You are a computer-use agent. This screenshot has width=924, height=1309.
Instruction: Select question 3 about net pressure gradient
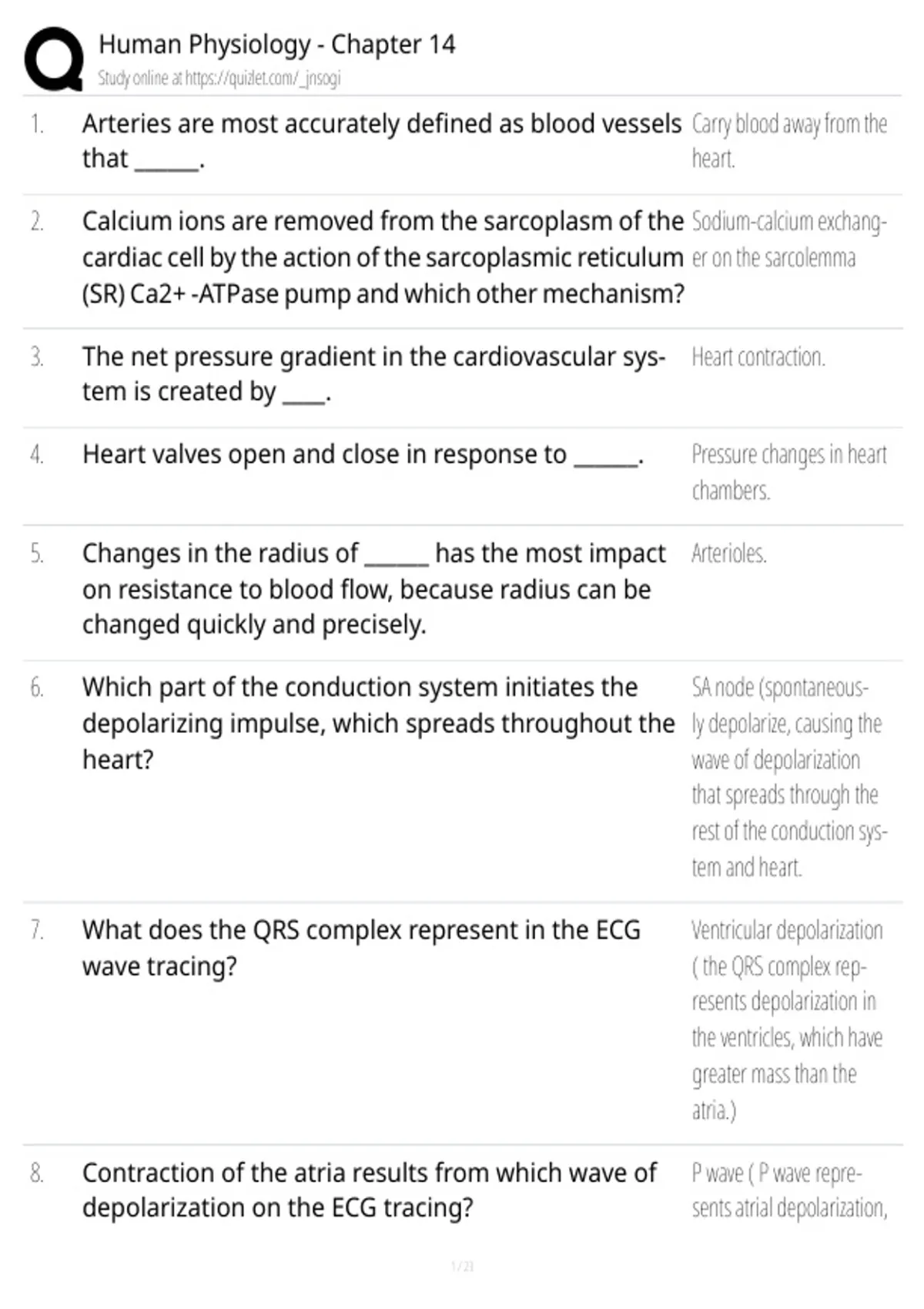point(374,374)
